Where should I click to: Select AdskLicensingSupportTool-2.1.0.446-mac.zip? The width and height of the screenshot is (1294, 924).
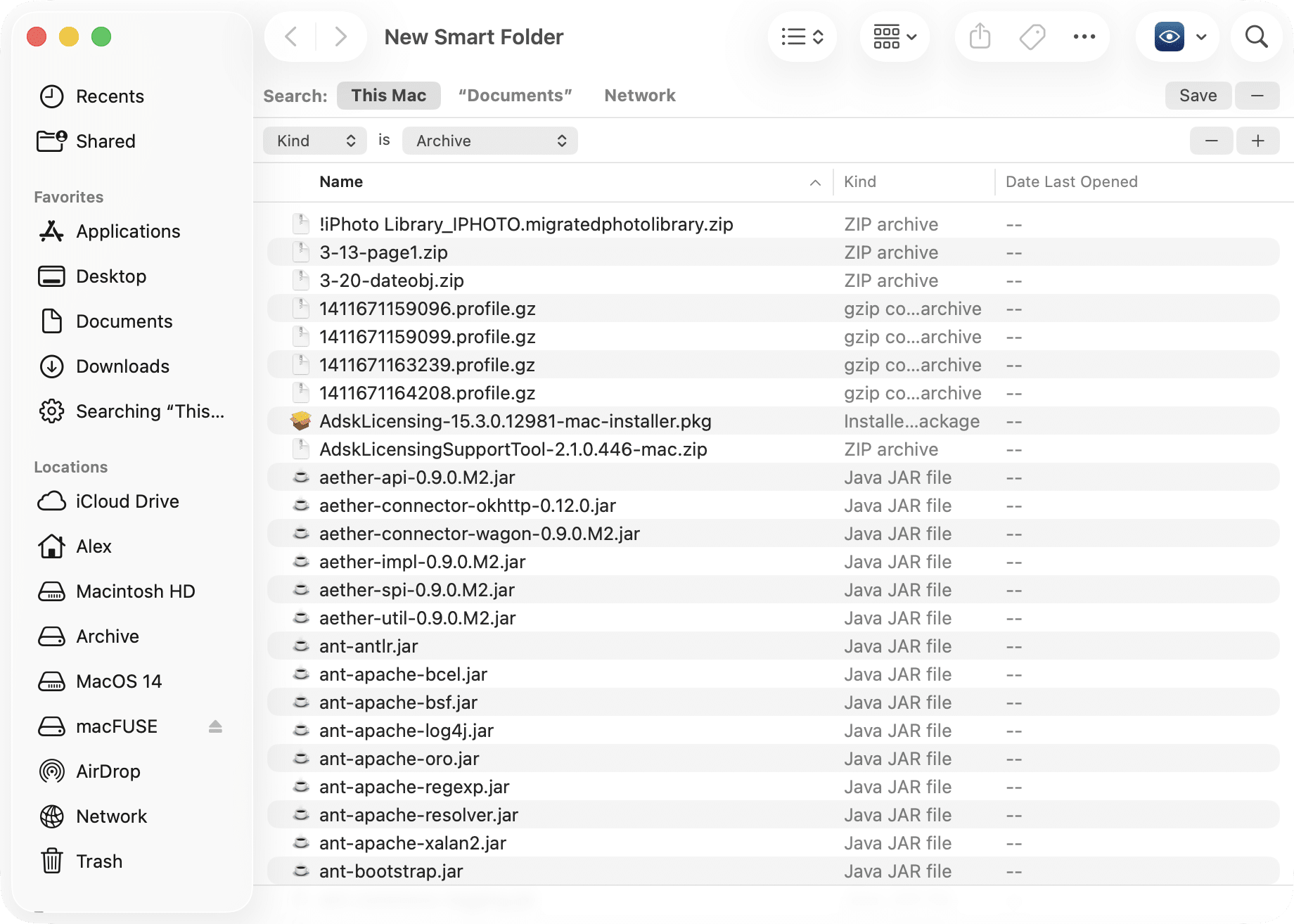(773, 449)
